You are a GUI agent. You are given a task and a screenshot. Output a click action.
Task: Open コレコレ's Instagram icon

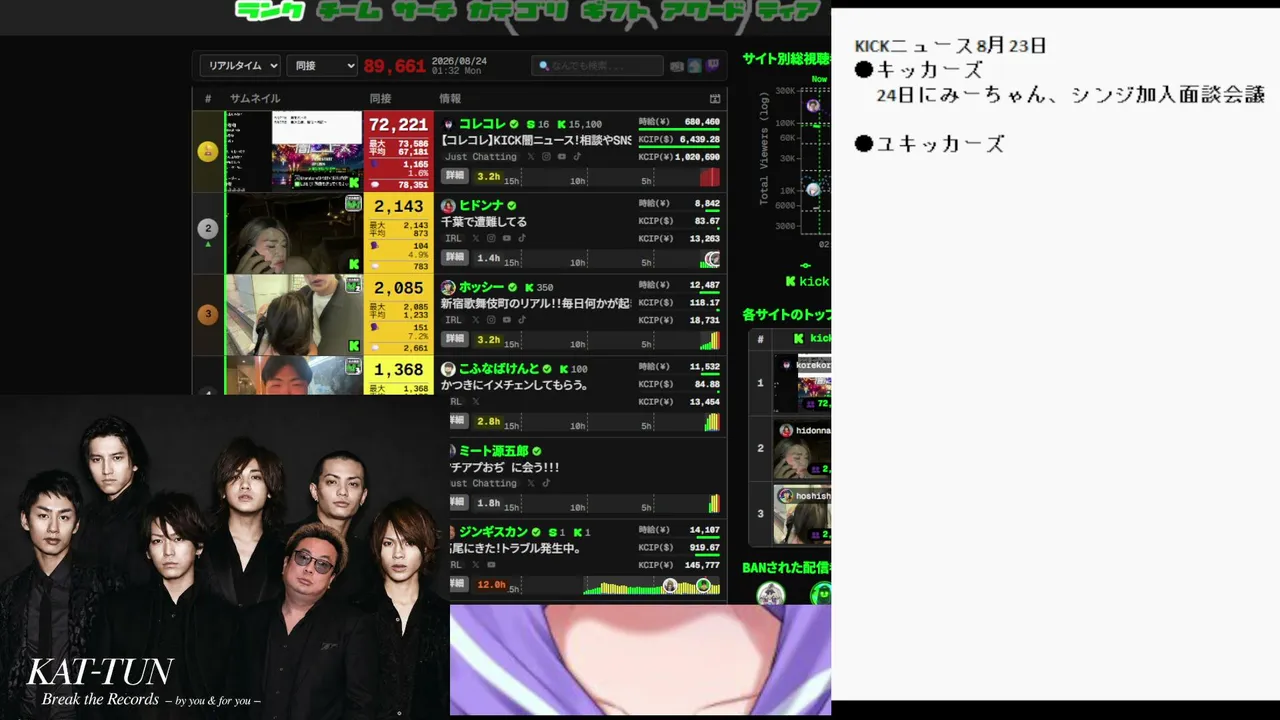click(546, 157)
